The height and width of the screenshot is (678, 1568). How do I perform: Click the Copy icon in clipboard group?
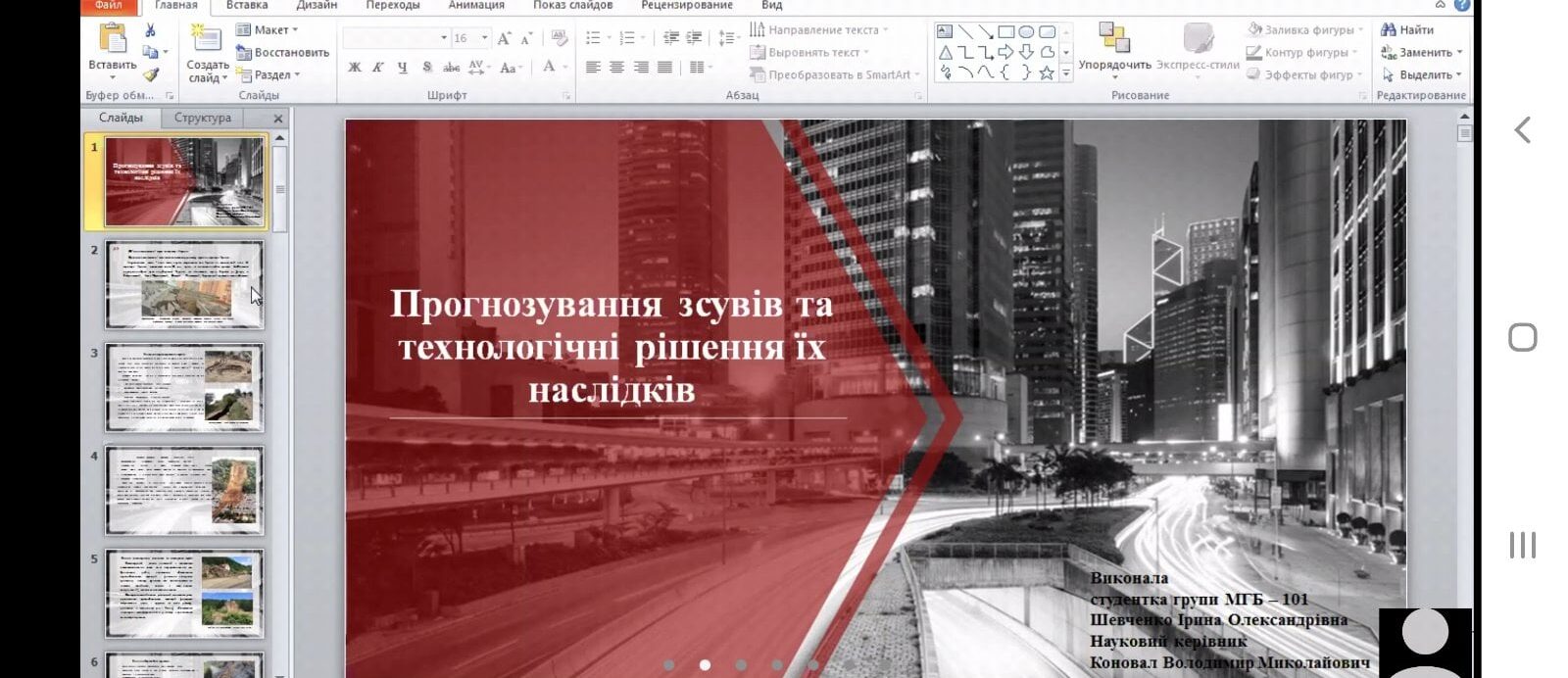tap(150, 52)
